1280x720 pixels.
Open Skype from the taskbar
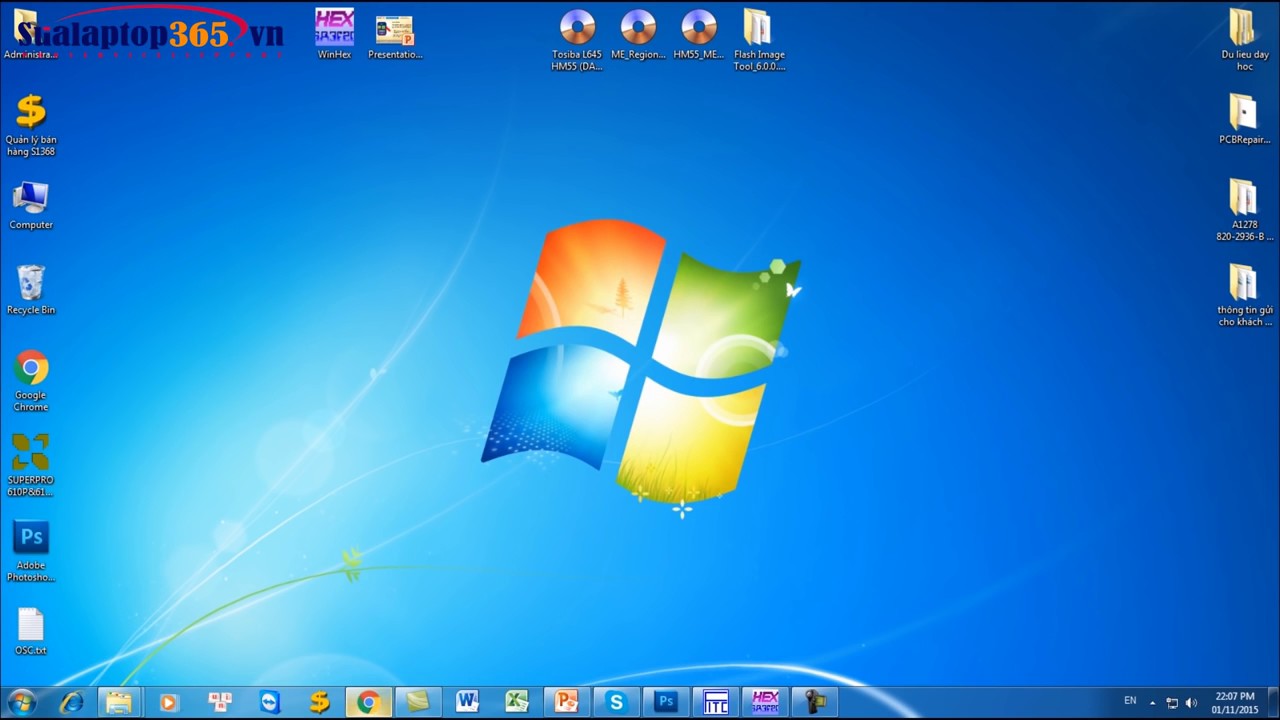616,702
